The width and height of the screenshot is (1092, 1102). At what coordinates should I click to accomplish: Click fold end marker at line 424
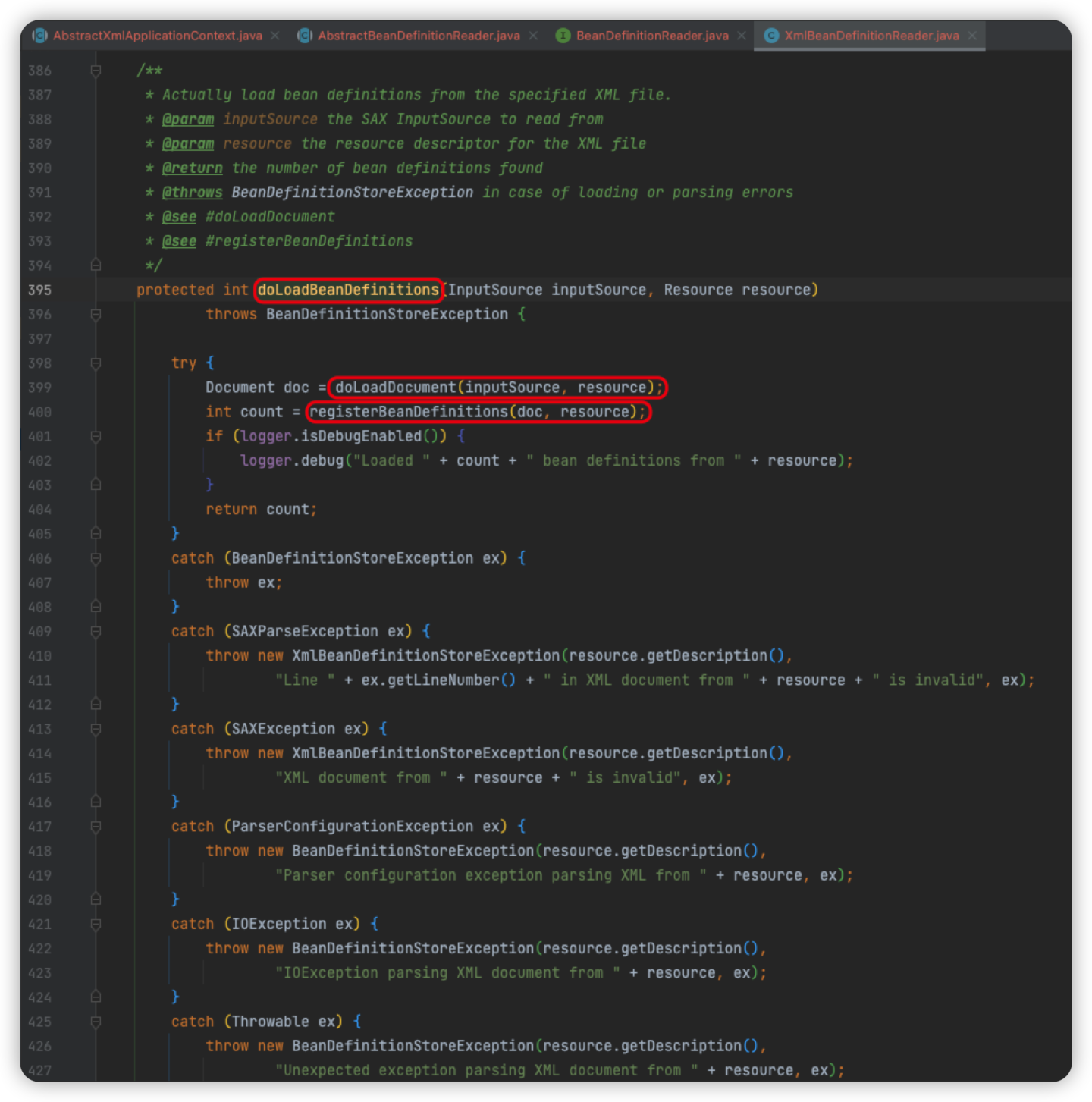point(96,997)
